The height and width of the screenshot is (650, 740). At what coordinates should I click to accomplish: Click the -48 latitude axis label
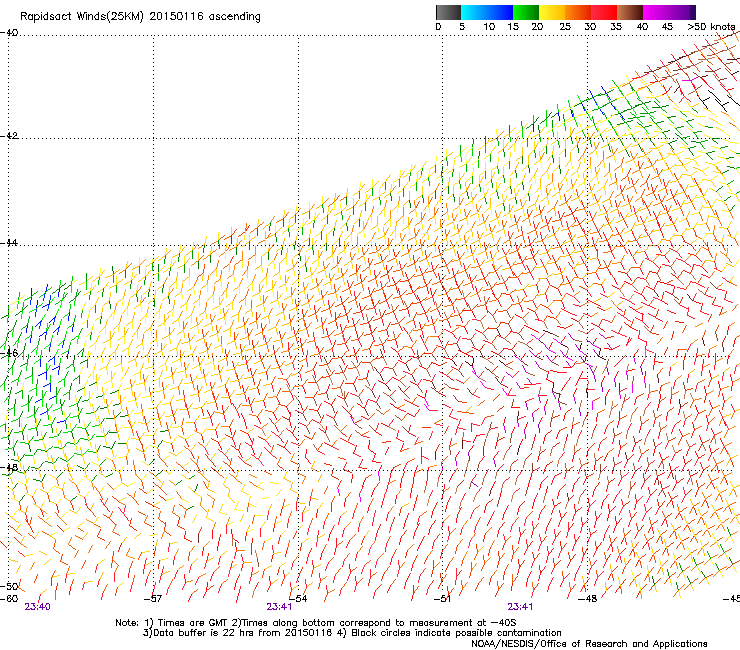coord(9,467)
